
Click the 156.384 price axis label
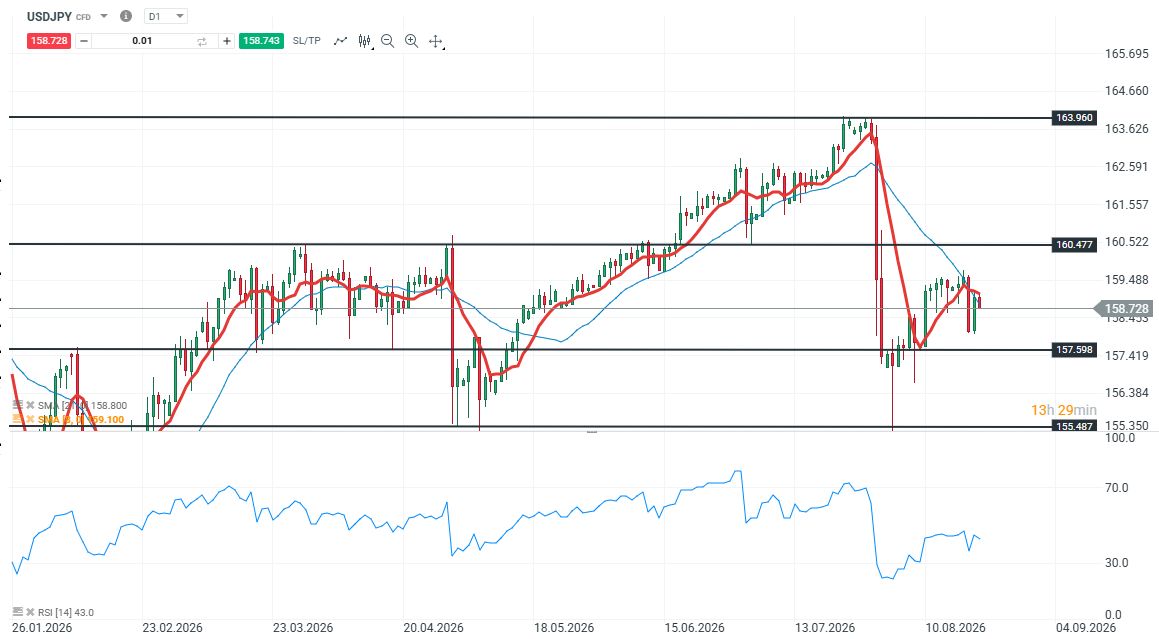coord(1126,392)
